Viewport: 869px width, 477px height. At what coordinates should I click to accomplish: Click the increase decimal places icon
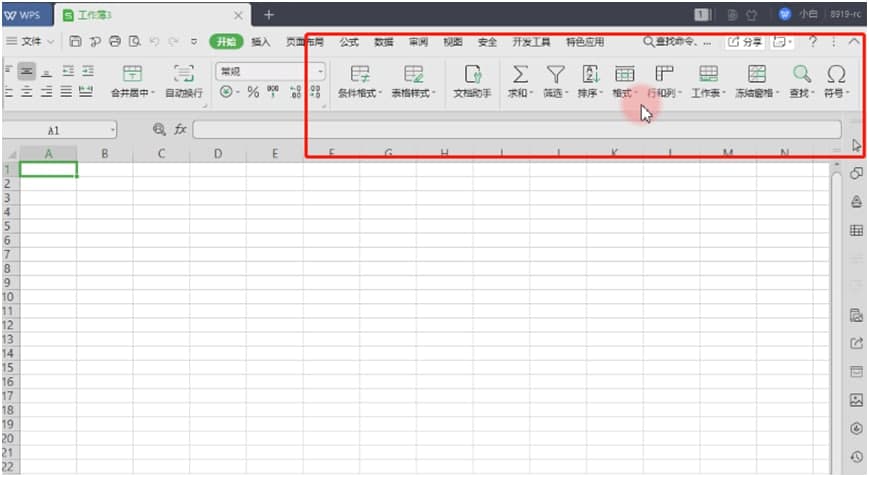(295, 91)
